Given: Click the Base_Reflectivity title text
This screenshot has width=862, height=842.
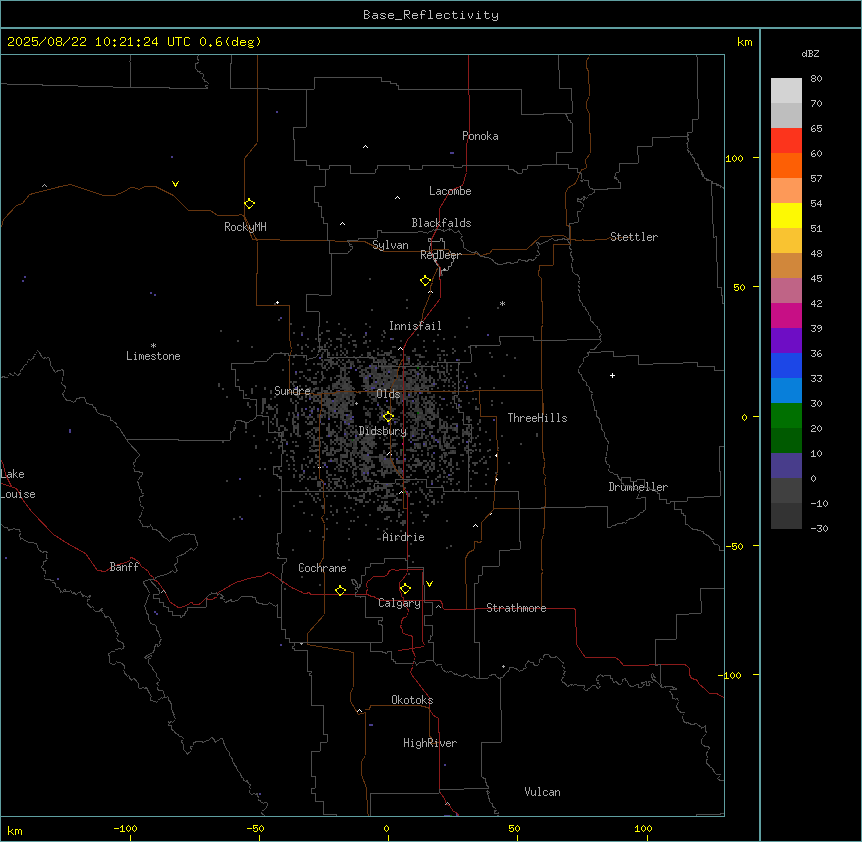Looking at the screenshot, I should pos(431,15).
